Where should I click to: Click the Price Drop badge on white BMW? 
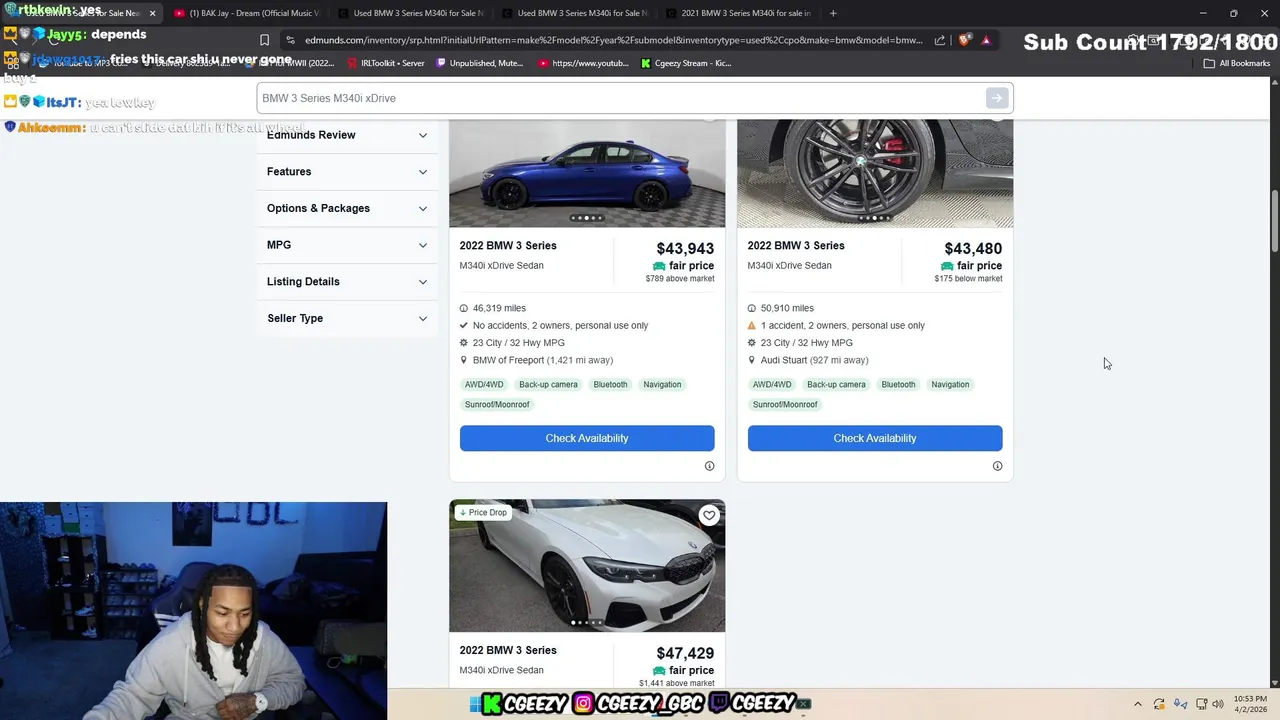tap(483, 513)
